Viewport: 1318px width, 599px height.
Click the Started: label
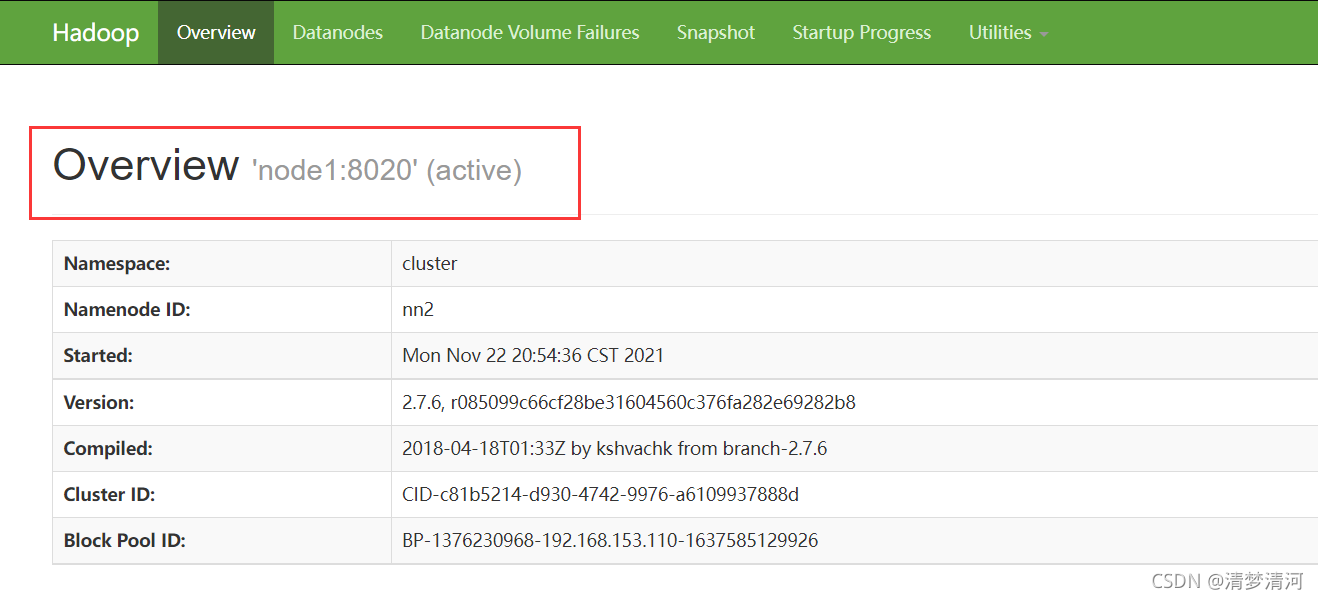tap(98, 356)
